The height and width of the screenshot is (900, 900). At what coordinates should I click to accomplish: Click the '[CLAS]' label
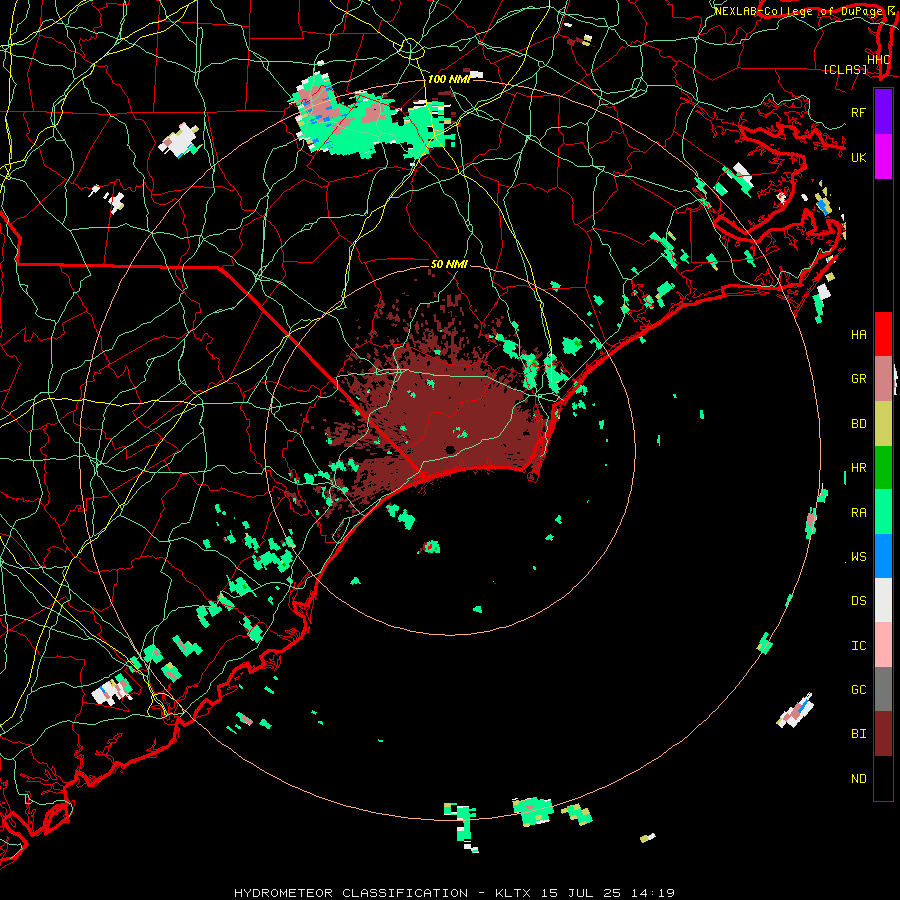(x=845, y=69)
